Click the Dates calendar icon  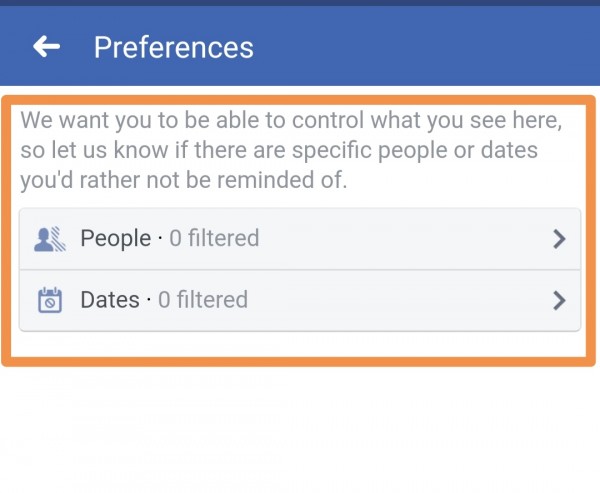click(x=49, y=300)
